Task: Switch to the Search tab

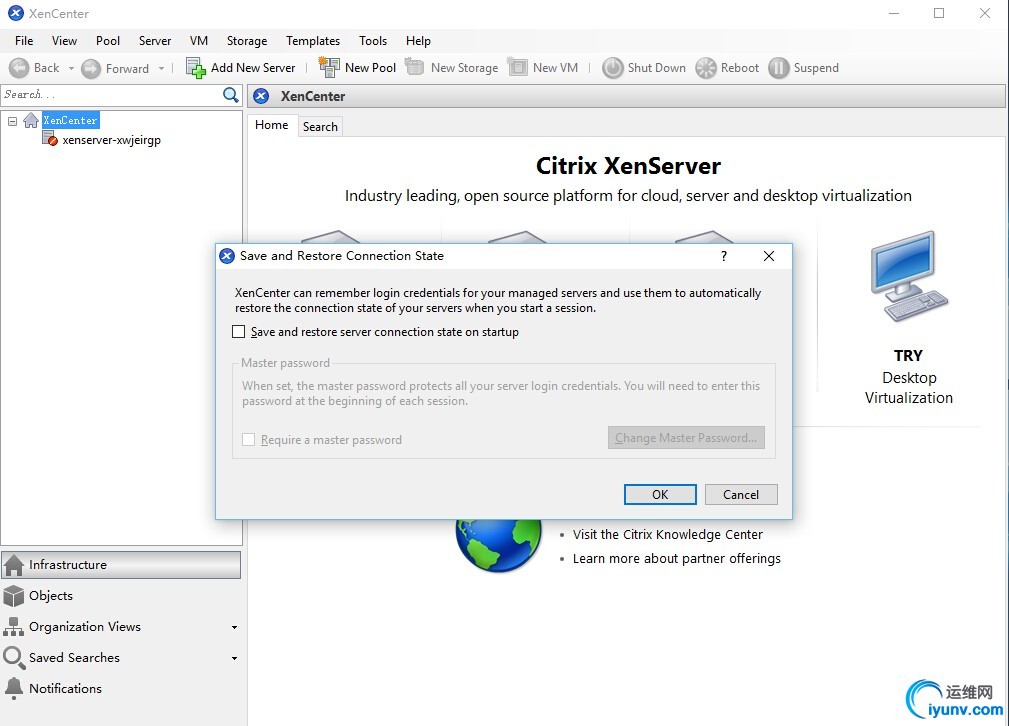Action: click(x=320, y=127)
